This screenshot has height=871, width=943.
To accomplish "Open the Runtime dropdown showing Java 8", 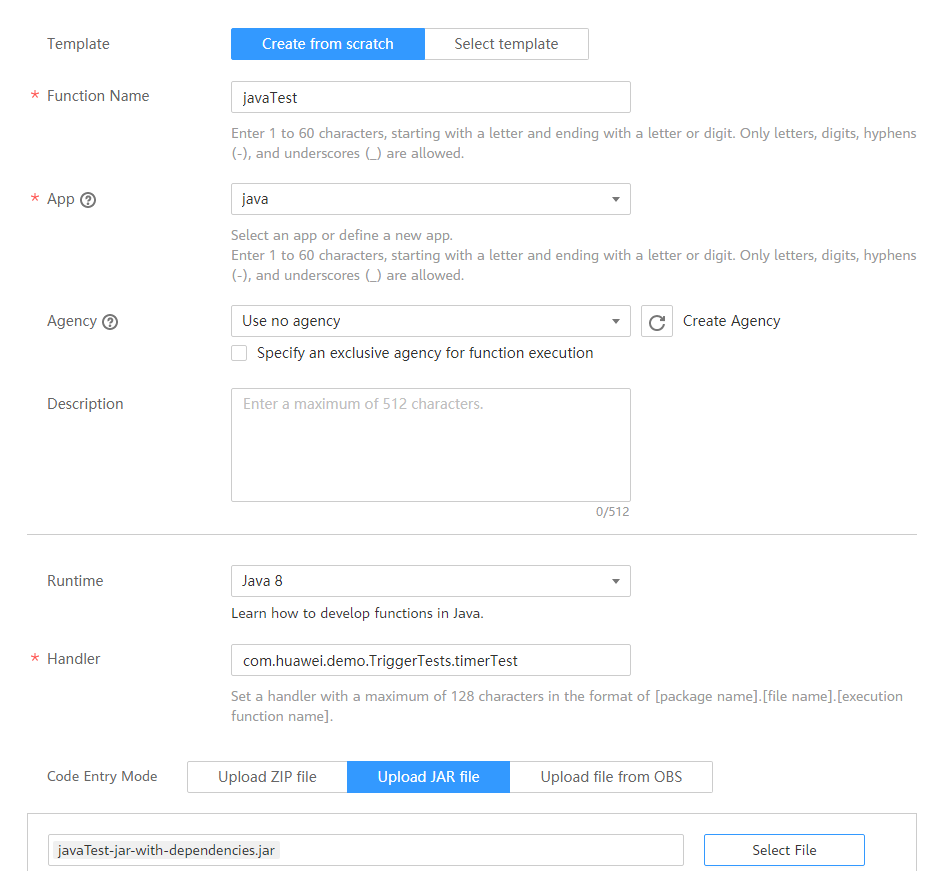I will pyautogui.click(x=430, y=581).
